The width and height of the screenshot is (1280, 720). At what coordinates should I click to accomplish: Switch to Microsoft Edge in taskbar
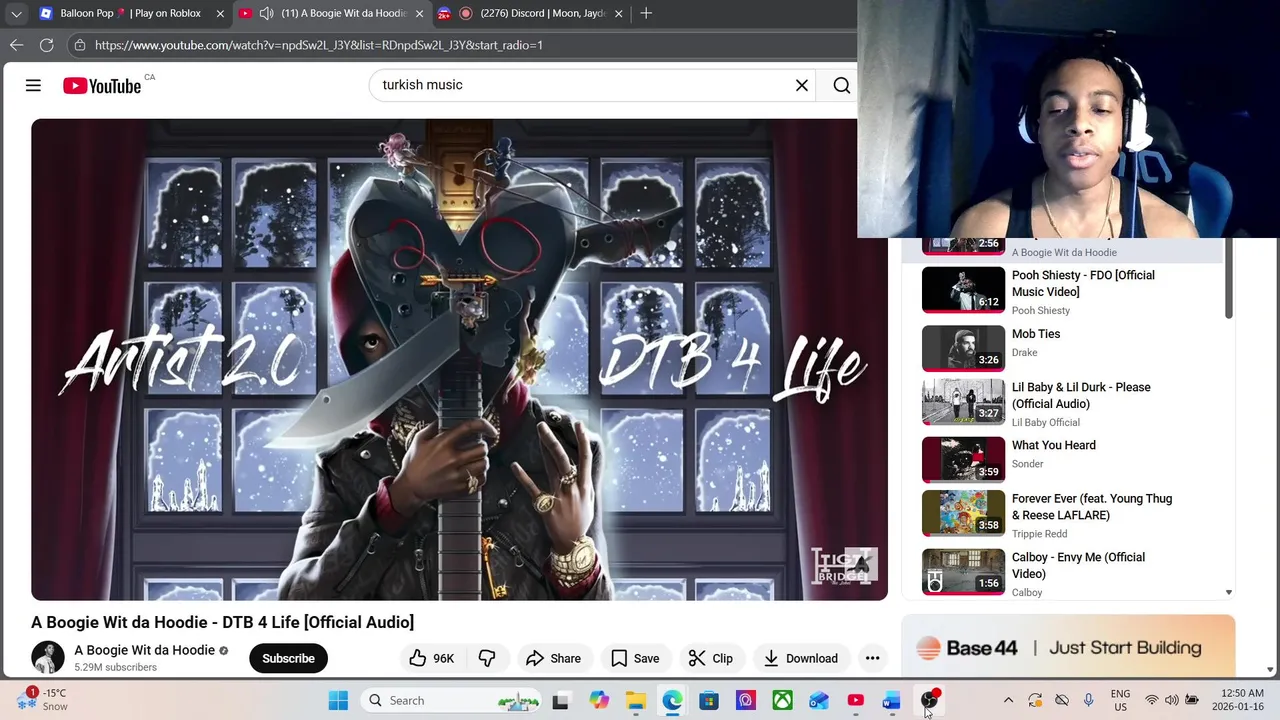point(672,701)
